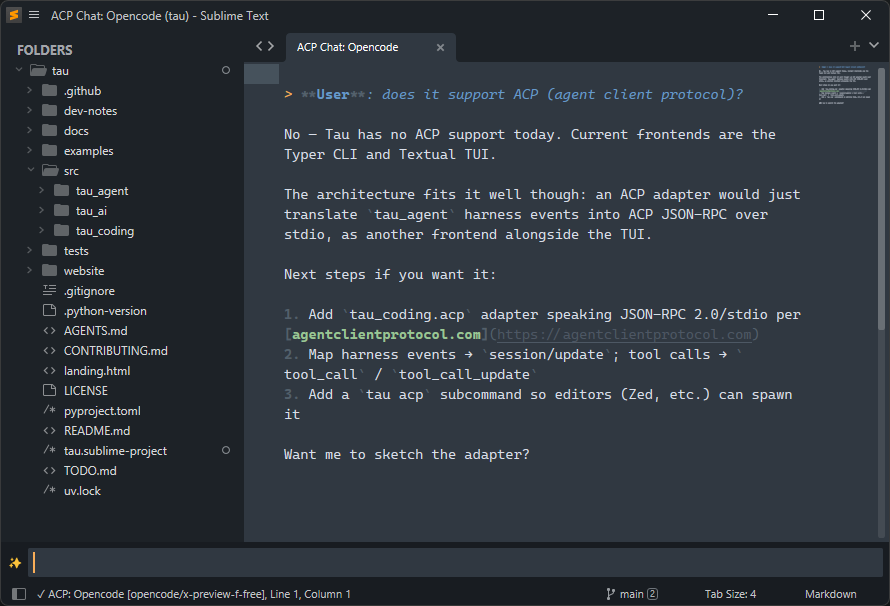Image resolution: width=890 pixels, height=606 pixels.
Task: Click the .gitignore file icon
Action: point(50,290)
